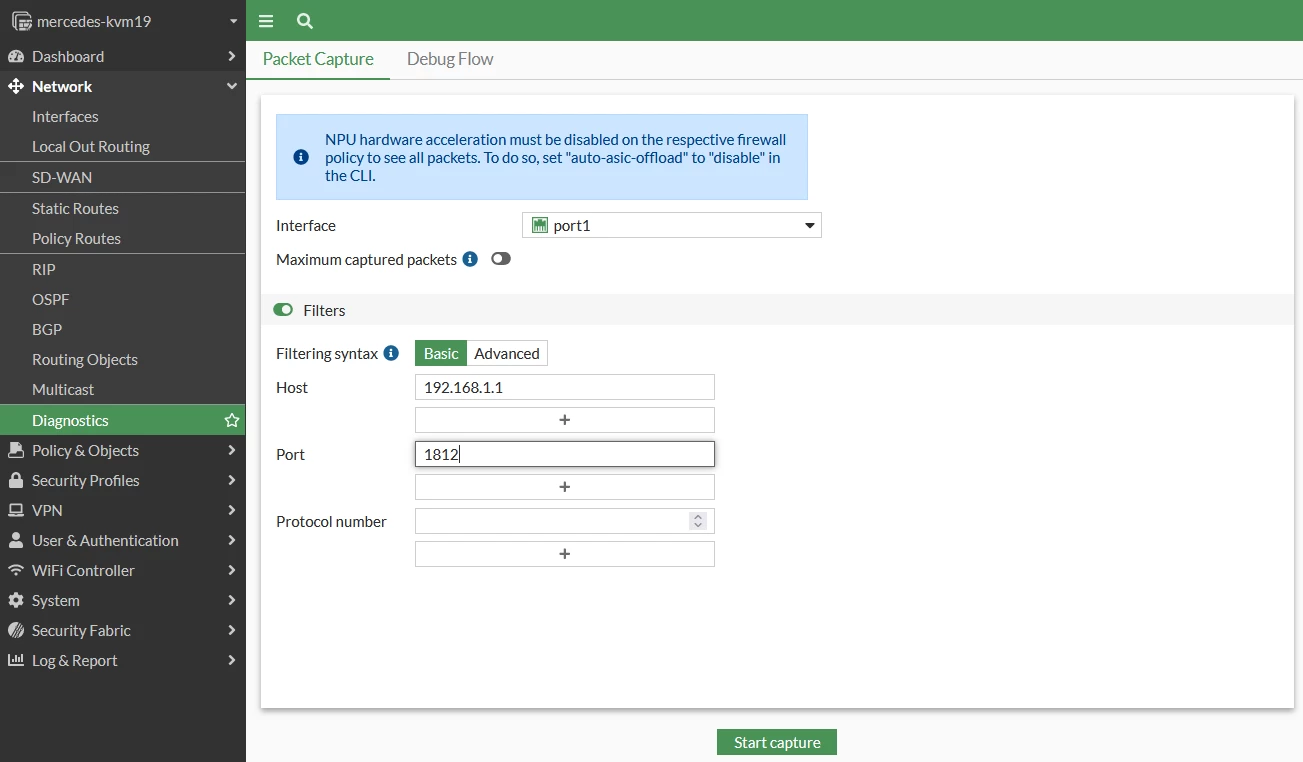This screenshot has height=762, width=1303.
Task: Click the Host field containing 192.168.1.1
Action: point(564,387)
